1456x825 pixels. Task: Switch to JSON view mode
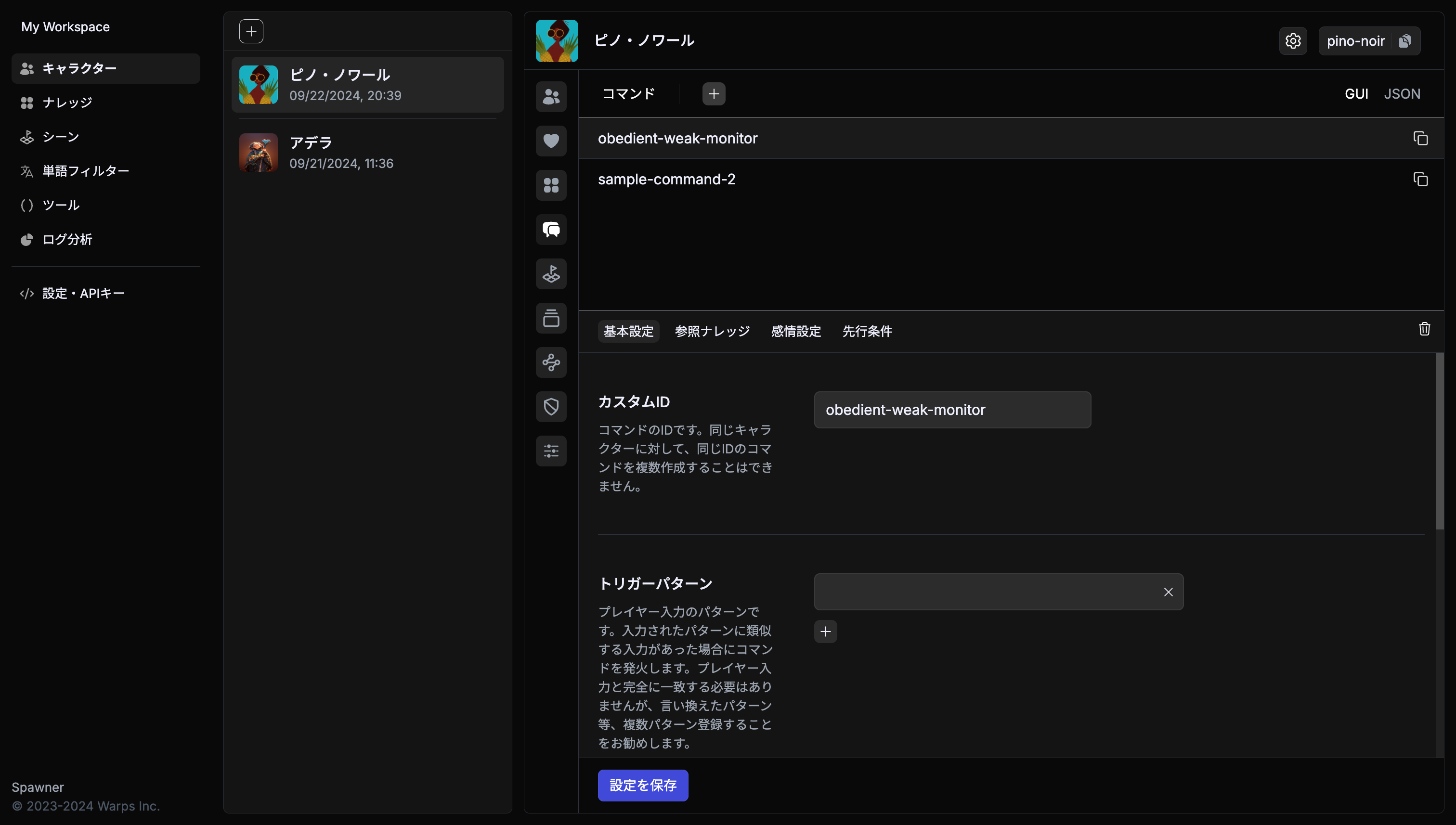pos(1402,94)
